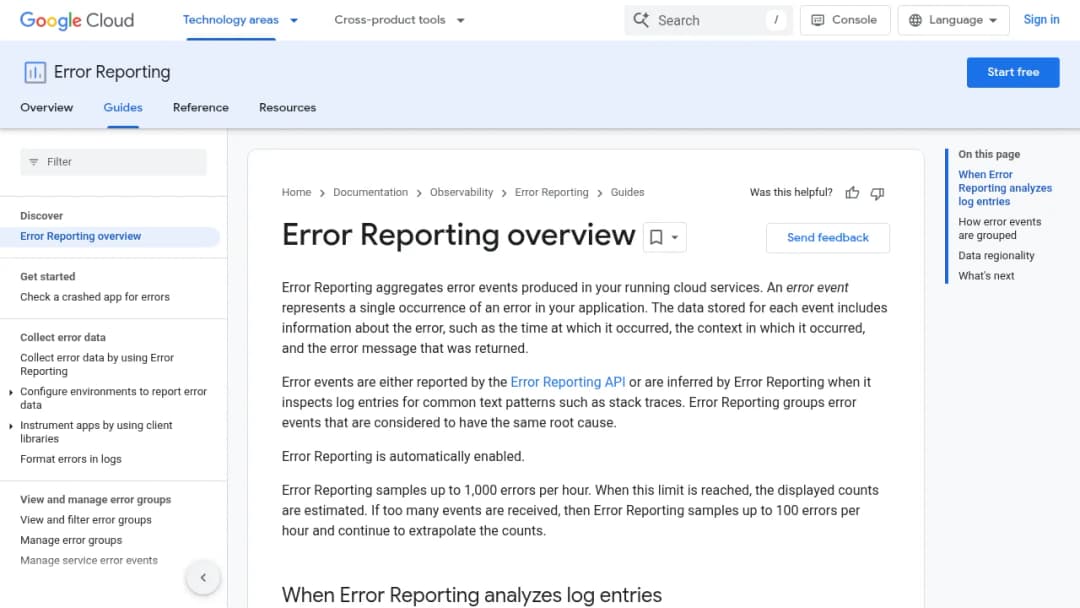Click the Console icon in header
This screenshot has height=608, width=1080.
[x=818, y=20]
